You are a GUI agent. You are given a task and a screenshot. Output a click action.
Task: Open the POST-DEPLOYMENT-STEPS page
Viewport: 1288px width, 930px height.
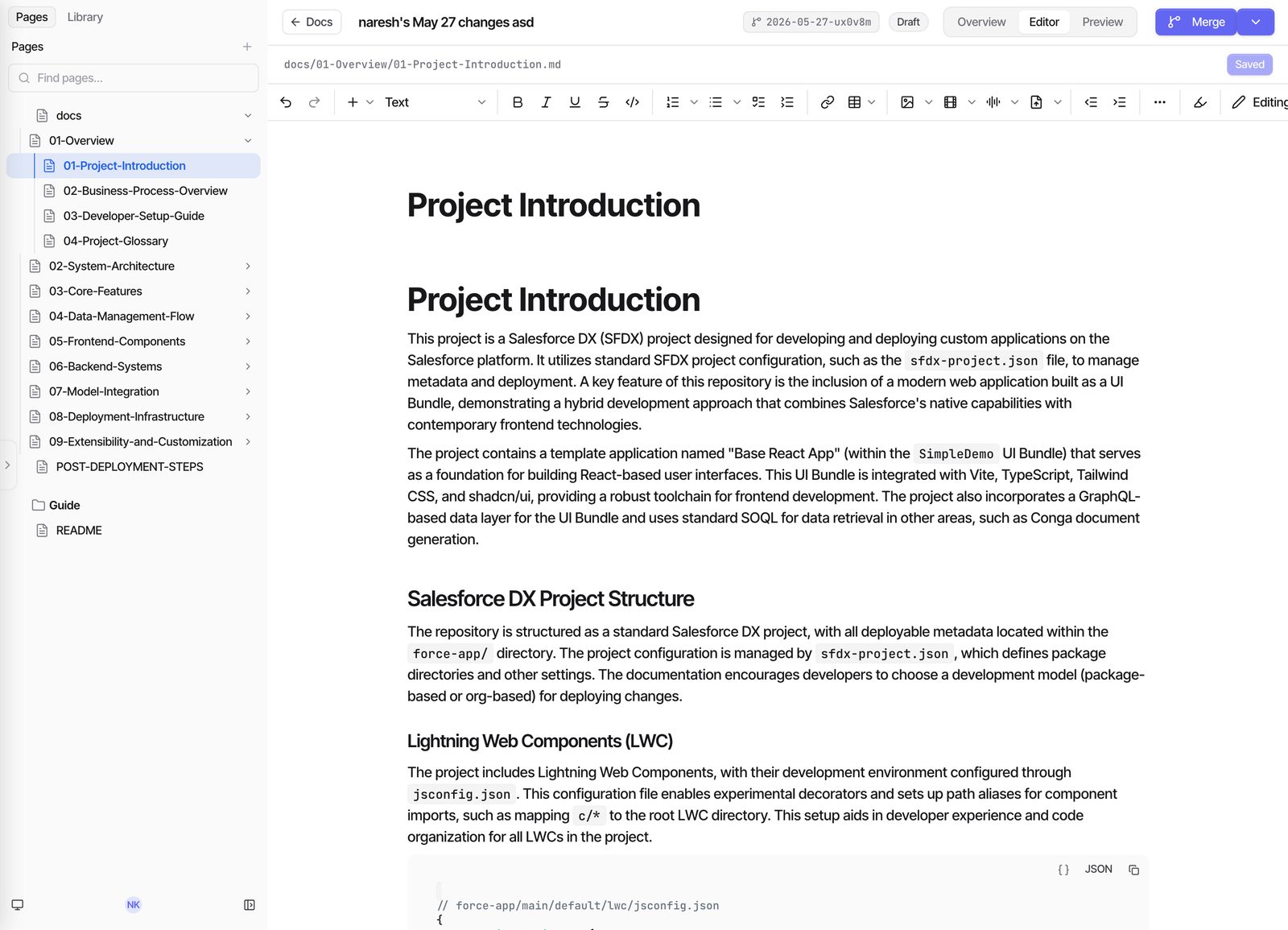[130, 467]
